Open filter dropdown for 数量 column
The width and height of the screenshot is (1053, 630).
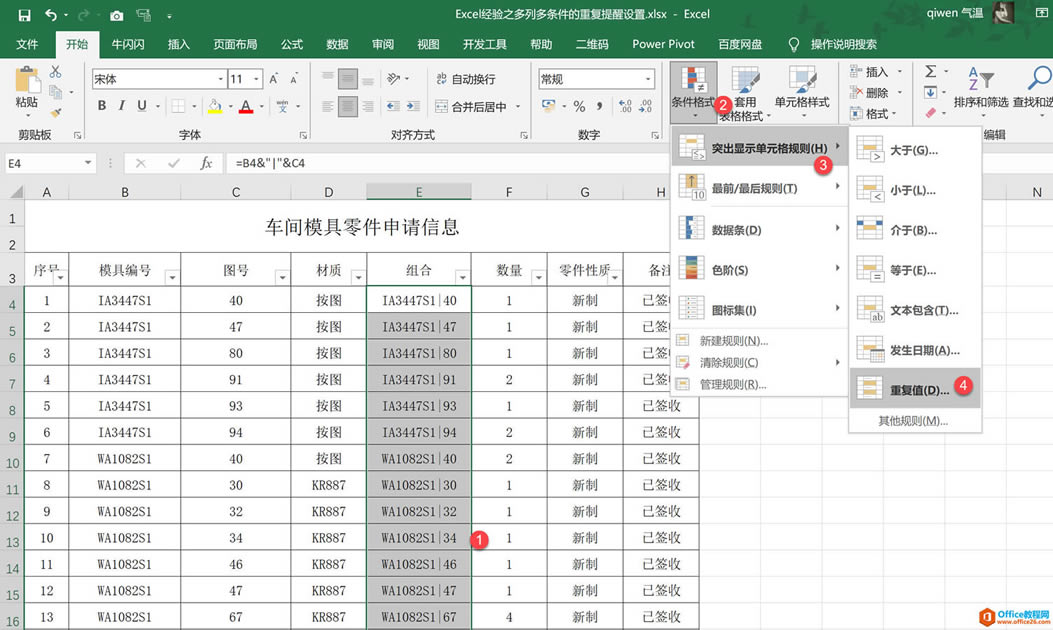pos(539,277)
